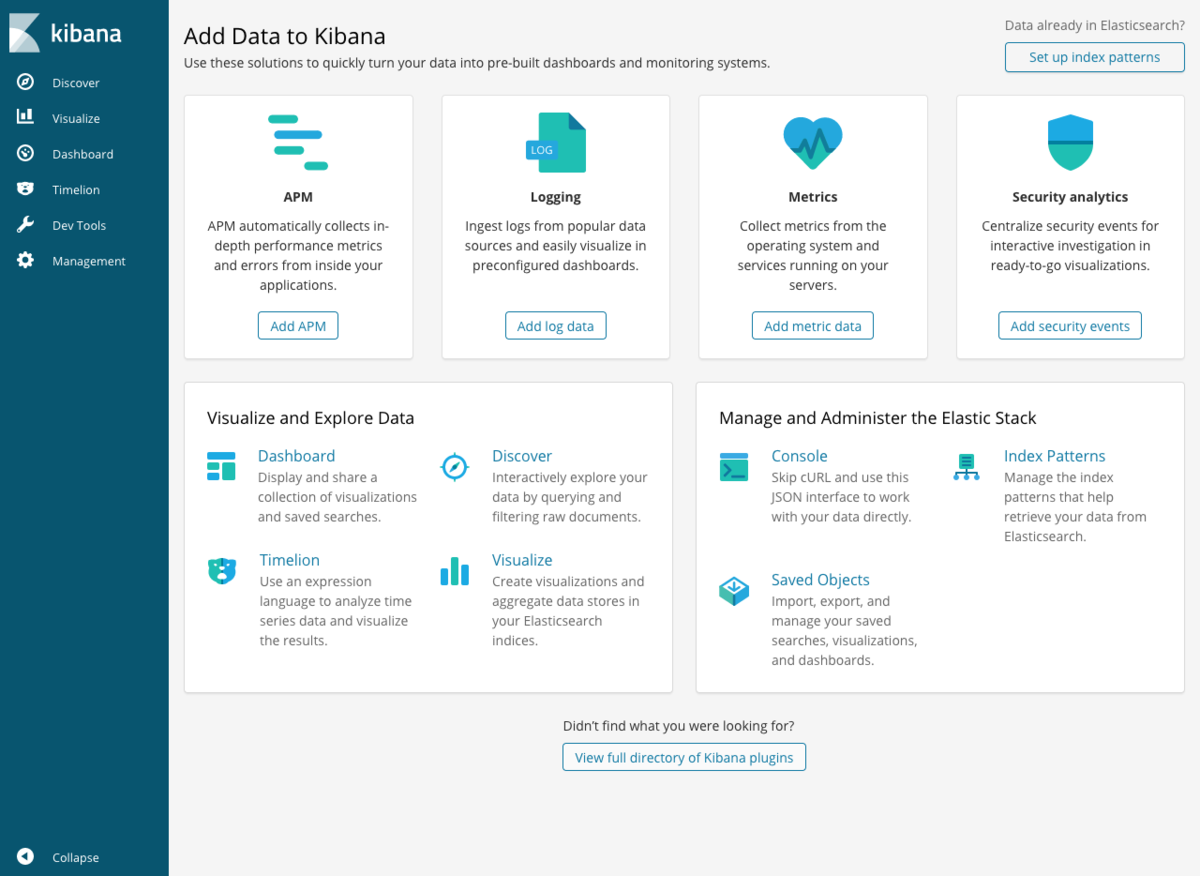Click the Dashboard grid icon in Visualize section

[x=221, y=466]
